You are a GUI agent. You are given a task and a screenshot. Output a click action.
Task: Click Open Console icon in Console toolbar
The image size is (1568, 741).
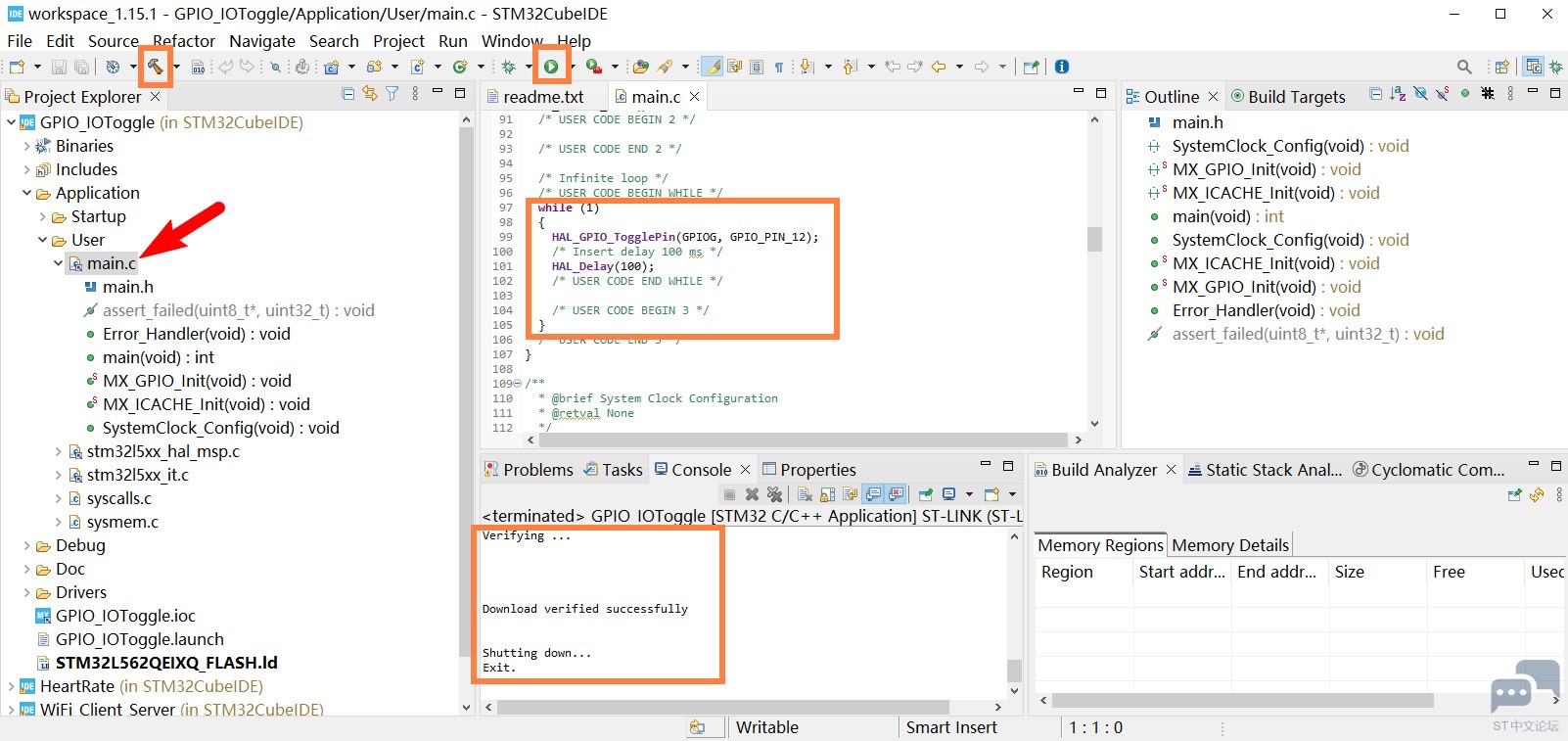[992, 494]
